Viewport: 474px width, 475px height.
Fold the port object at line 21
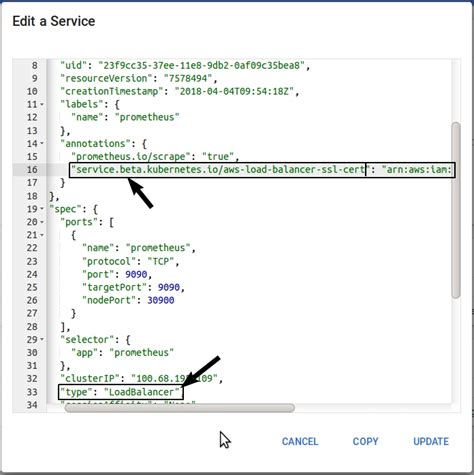coord(42,235)
